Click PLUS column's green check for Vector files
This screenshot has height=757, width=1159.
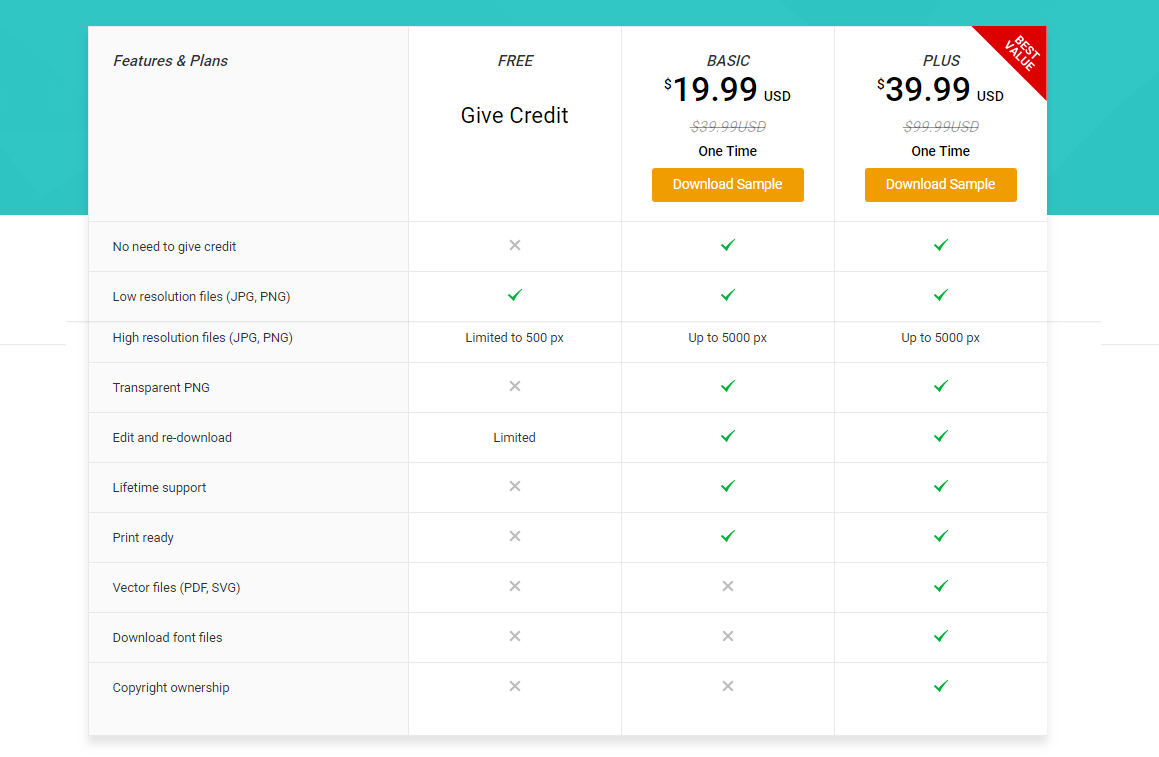(940, 586)
